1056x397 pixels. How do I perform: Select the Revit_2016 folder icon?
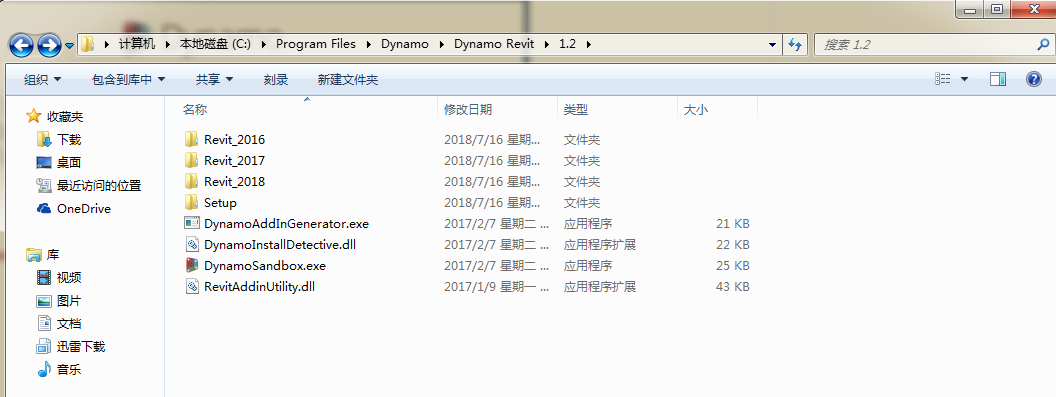[192, 140]
